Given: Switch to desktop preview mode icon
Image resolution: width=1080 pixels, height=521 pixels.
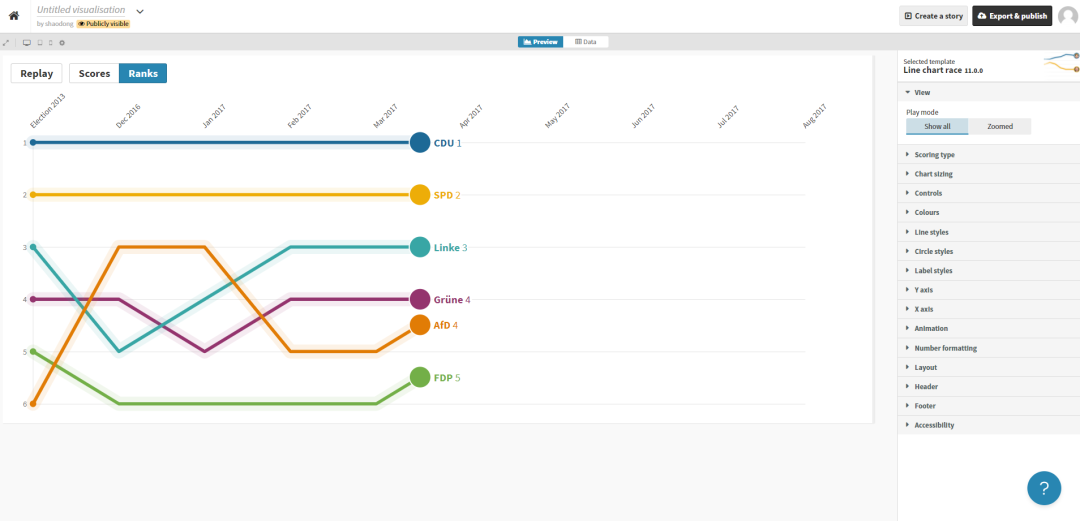Looking at the screenshot, I should click(27, 43).
